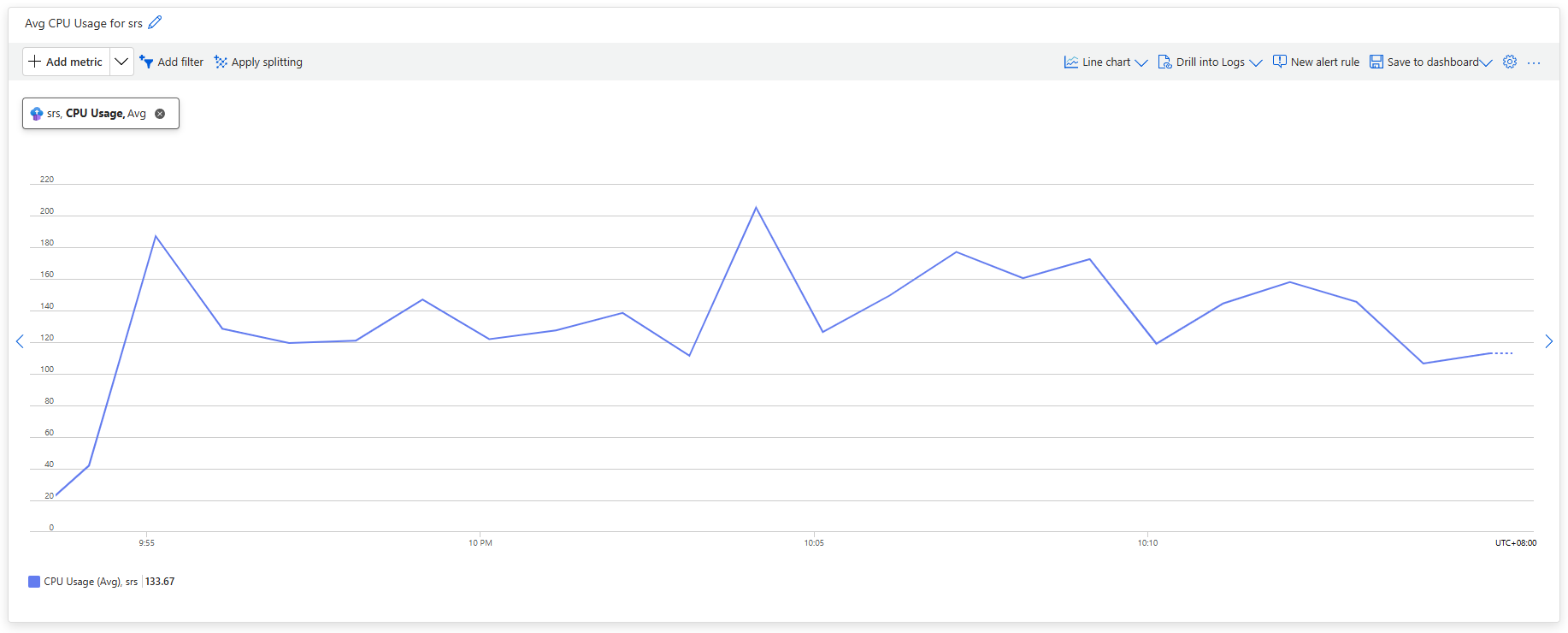Open the Save to dashboard dropdown
This screenshot has width=1568, height=633.
click(1430, 62)
